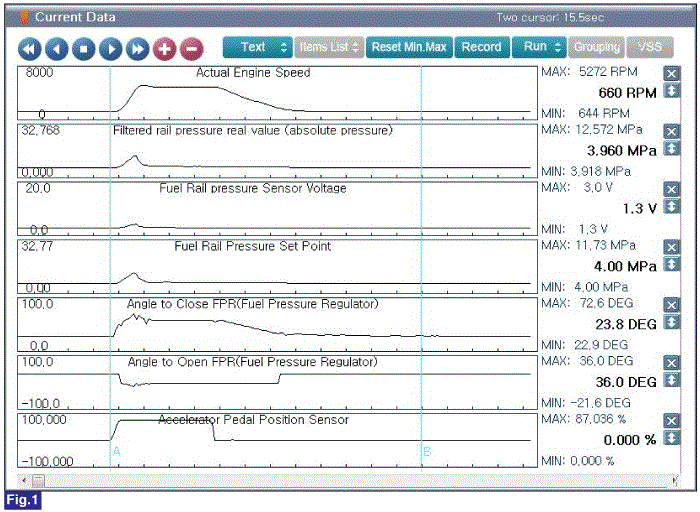Click the red minus zoom-out button
Image resolution: width=700 pixels, height=512 pixels.
(x=192, y=49)
